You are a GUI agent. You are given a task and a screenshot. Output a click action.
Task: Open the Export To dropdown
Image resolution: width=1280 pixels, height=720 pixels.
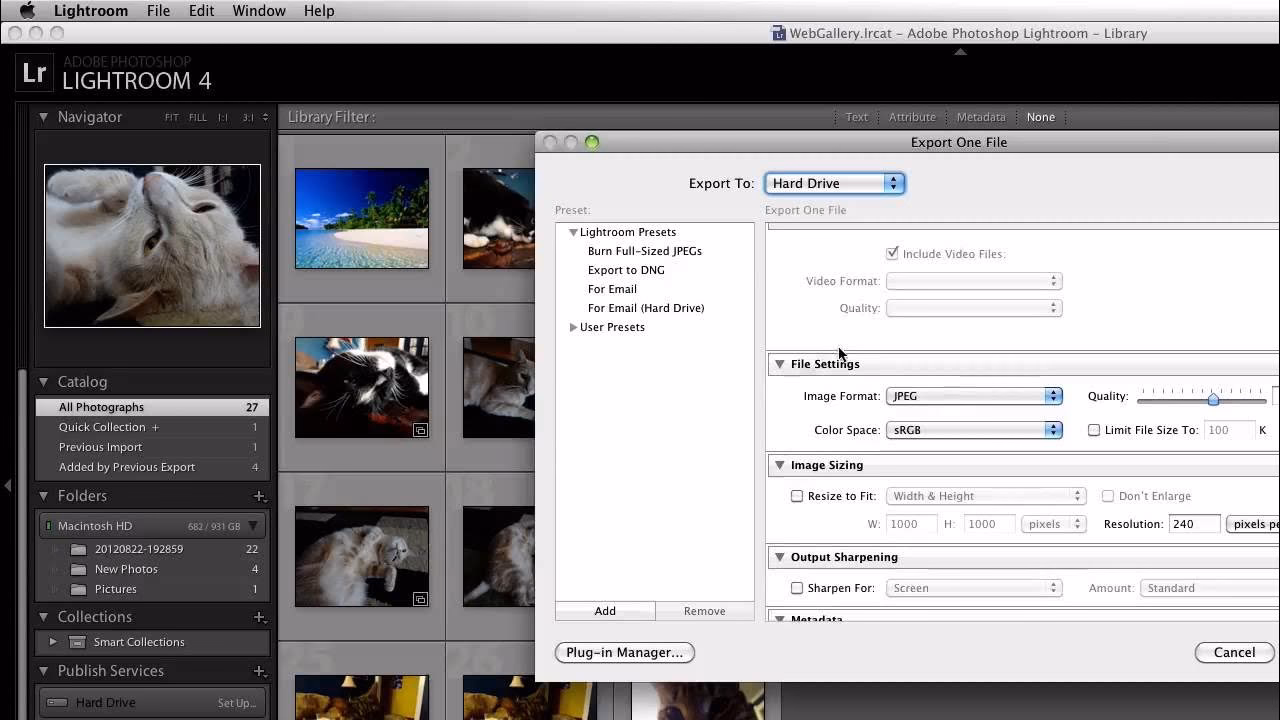click(834, 183)
